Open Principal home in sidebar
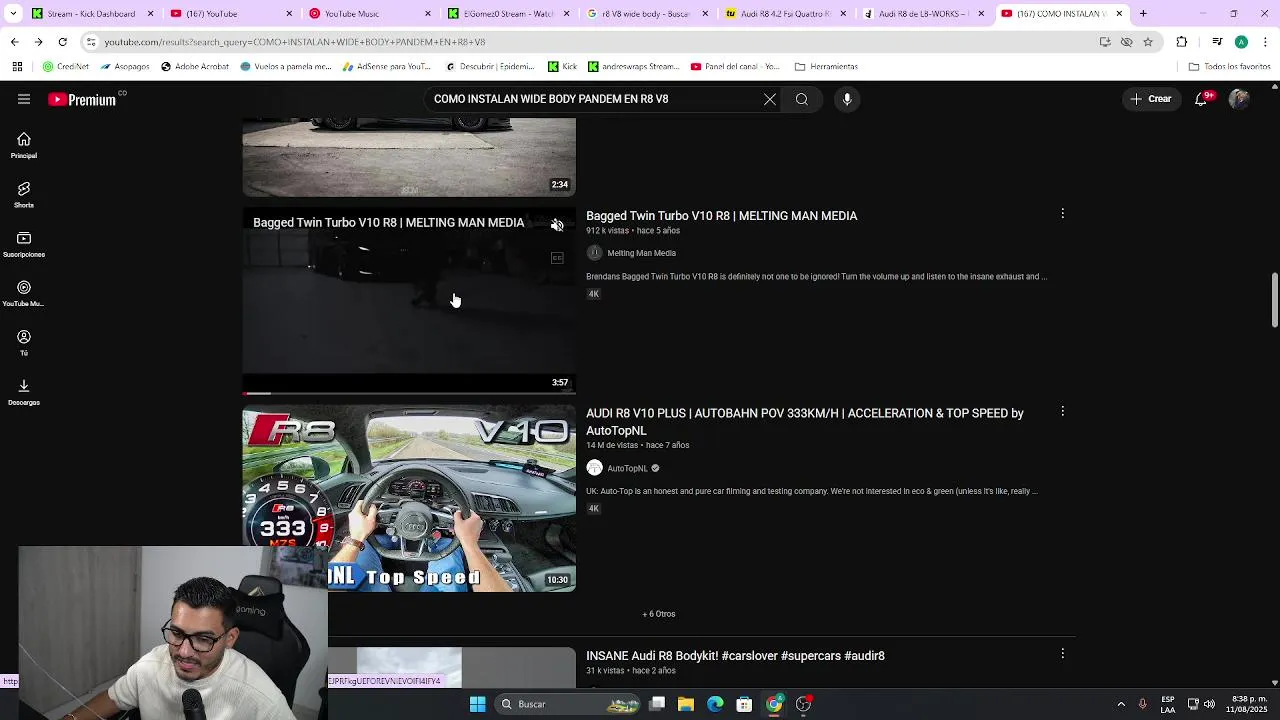 coord(24,146)
